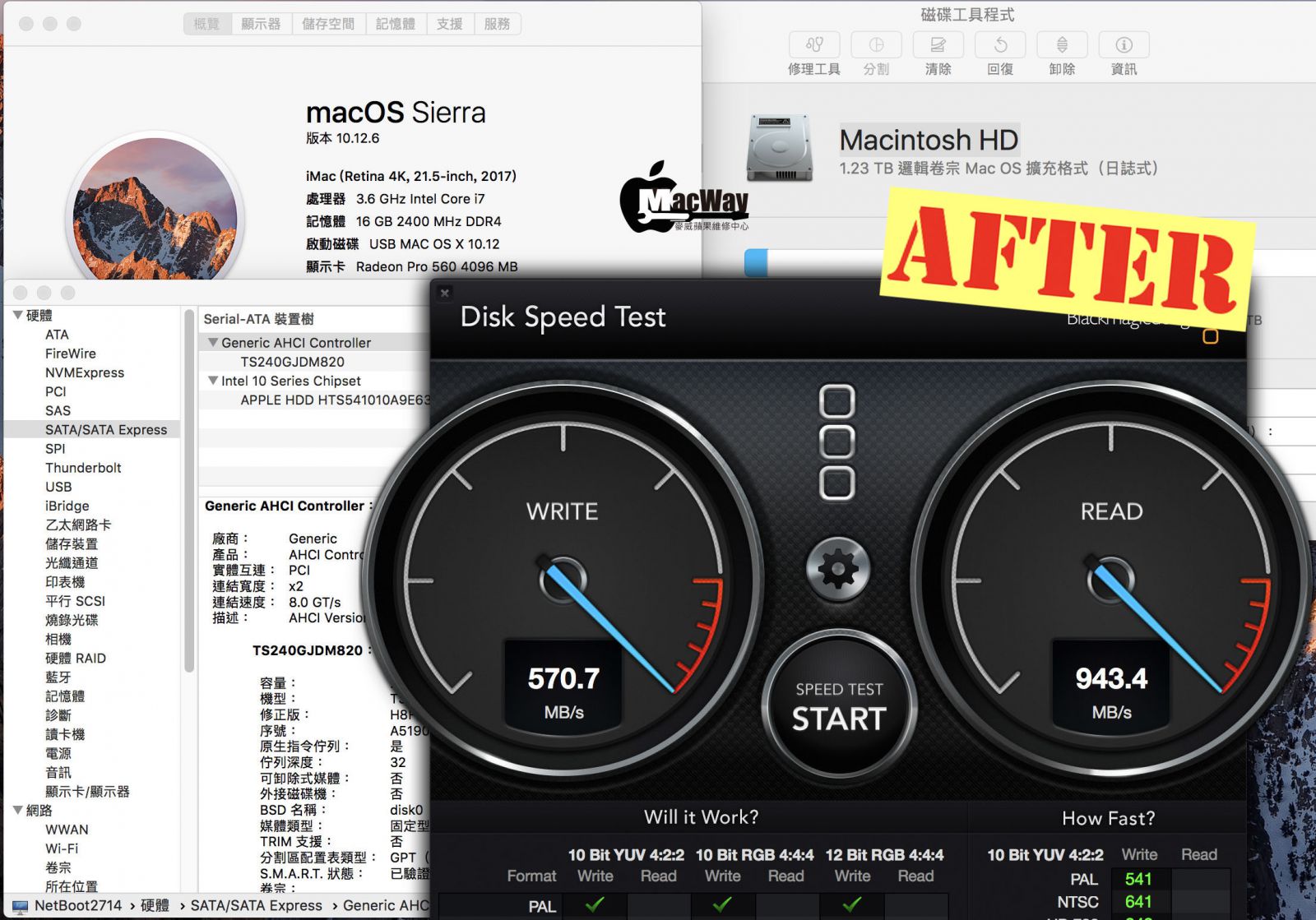The image size is (1316, 920).
Task: Select USB in hardware list
Action: click(58, 487)
